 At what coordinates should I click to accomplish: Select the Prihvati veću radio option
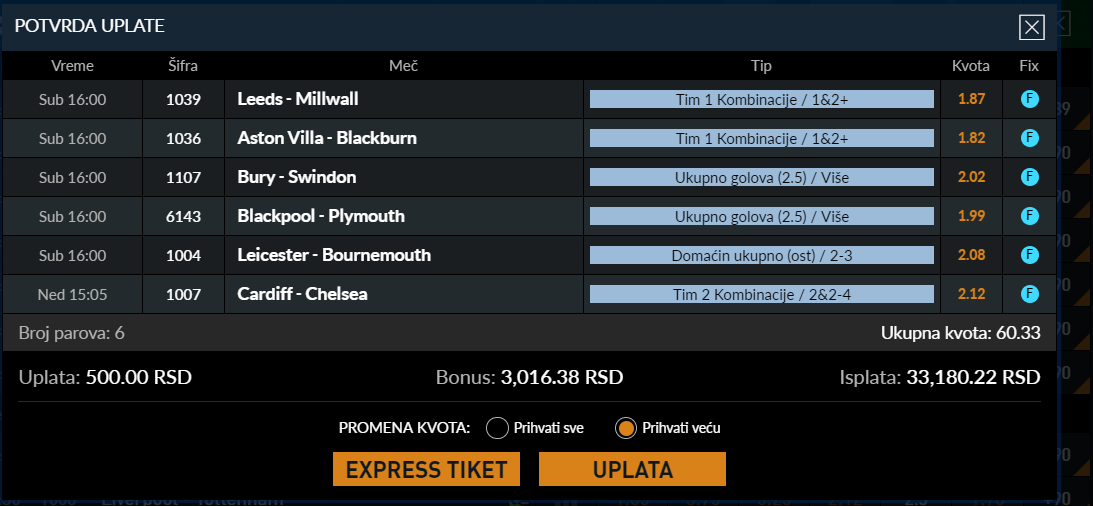coord(626,428)
